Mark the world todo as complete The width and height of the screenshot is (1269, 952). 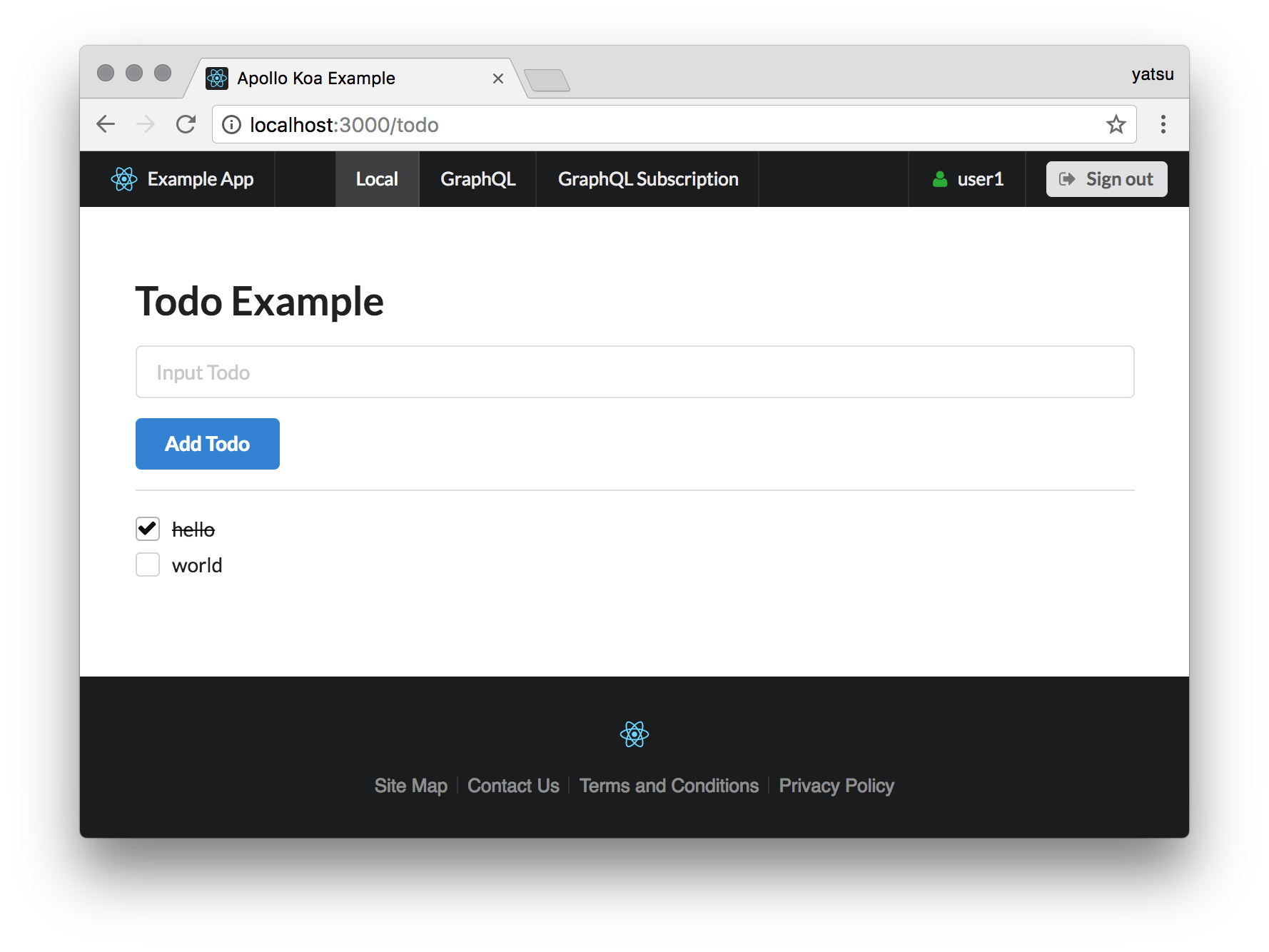(147, 564)
